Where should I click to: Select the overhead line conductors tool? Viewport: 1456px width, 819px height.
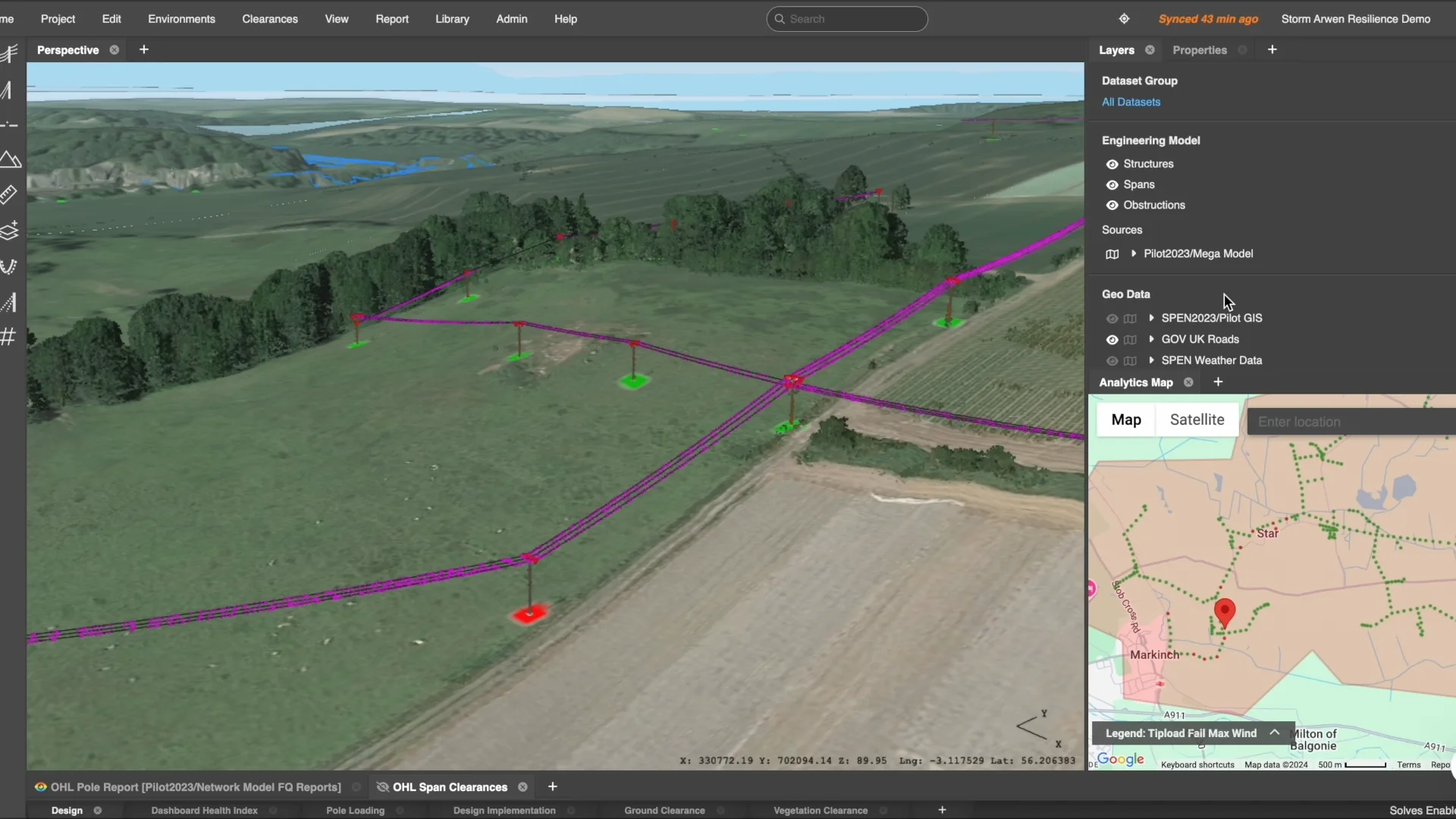click(x=9, y=53)
